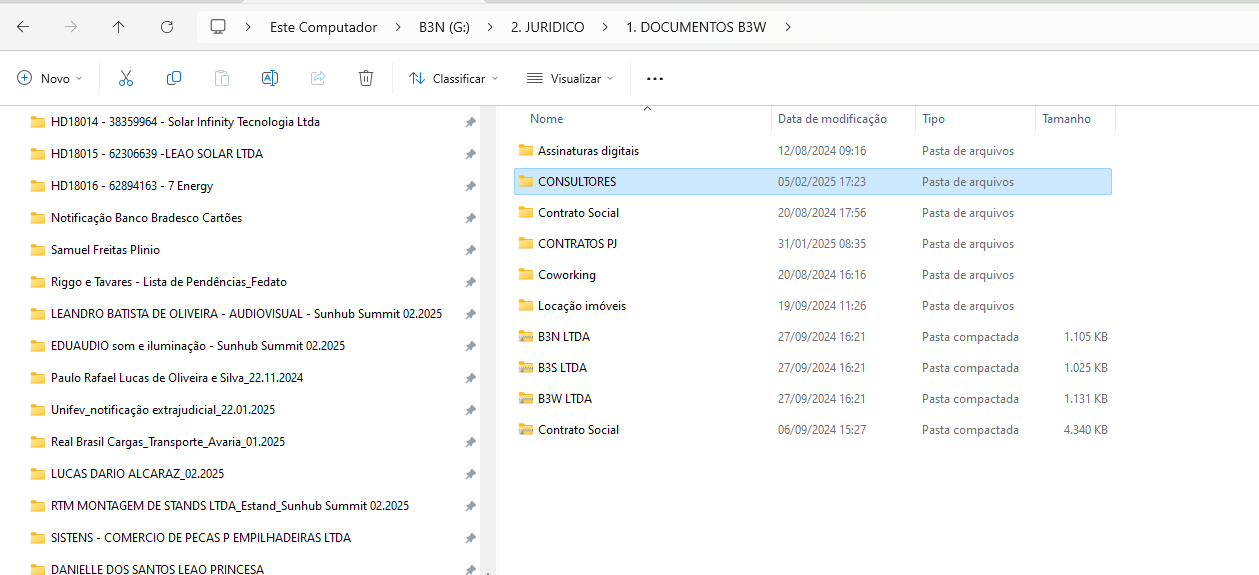This screenshot has height=575, width=1259.
Task: Select the CONTRATOS PJ folder
Action: tap(577, 244)
